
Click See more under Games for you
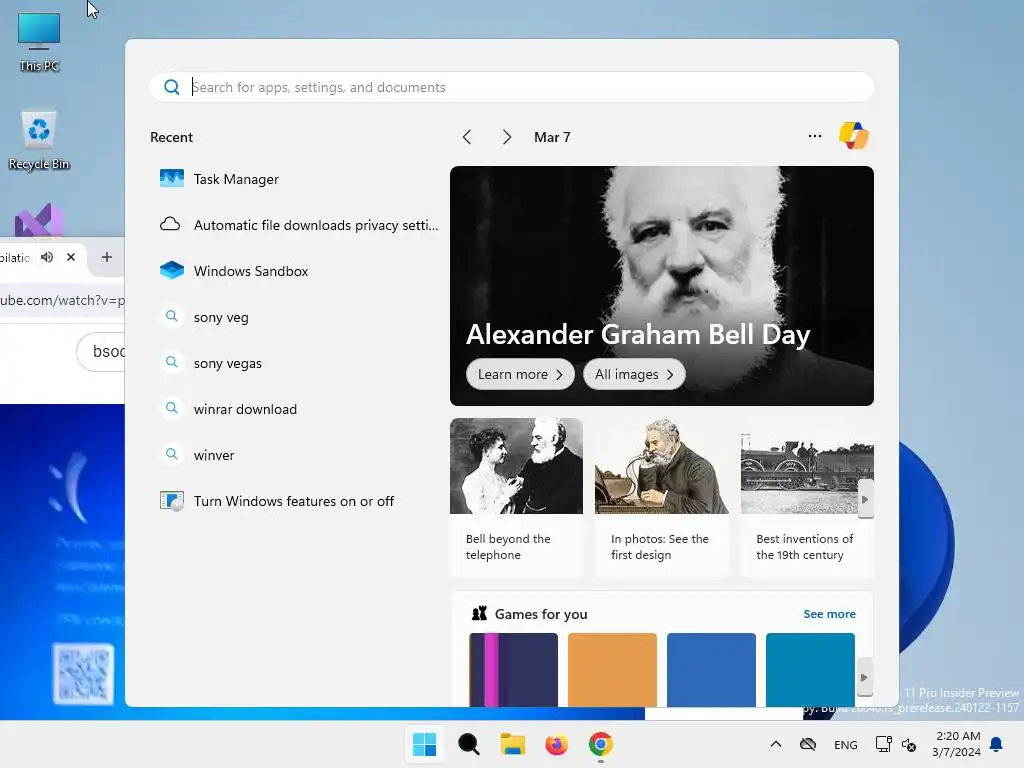pos(829,614)
